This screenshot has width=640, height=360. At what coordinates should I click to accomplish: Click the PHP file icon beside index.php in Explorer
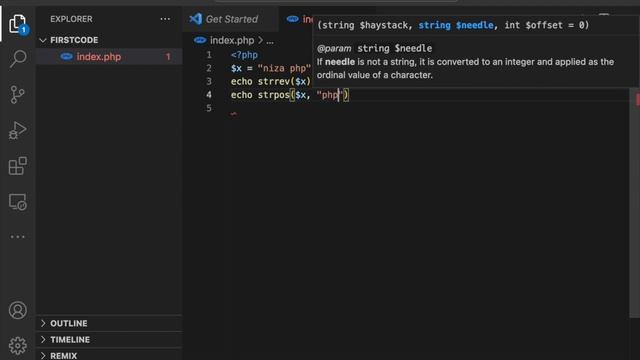tap(67, 56)
